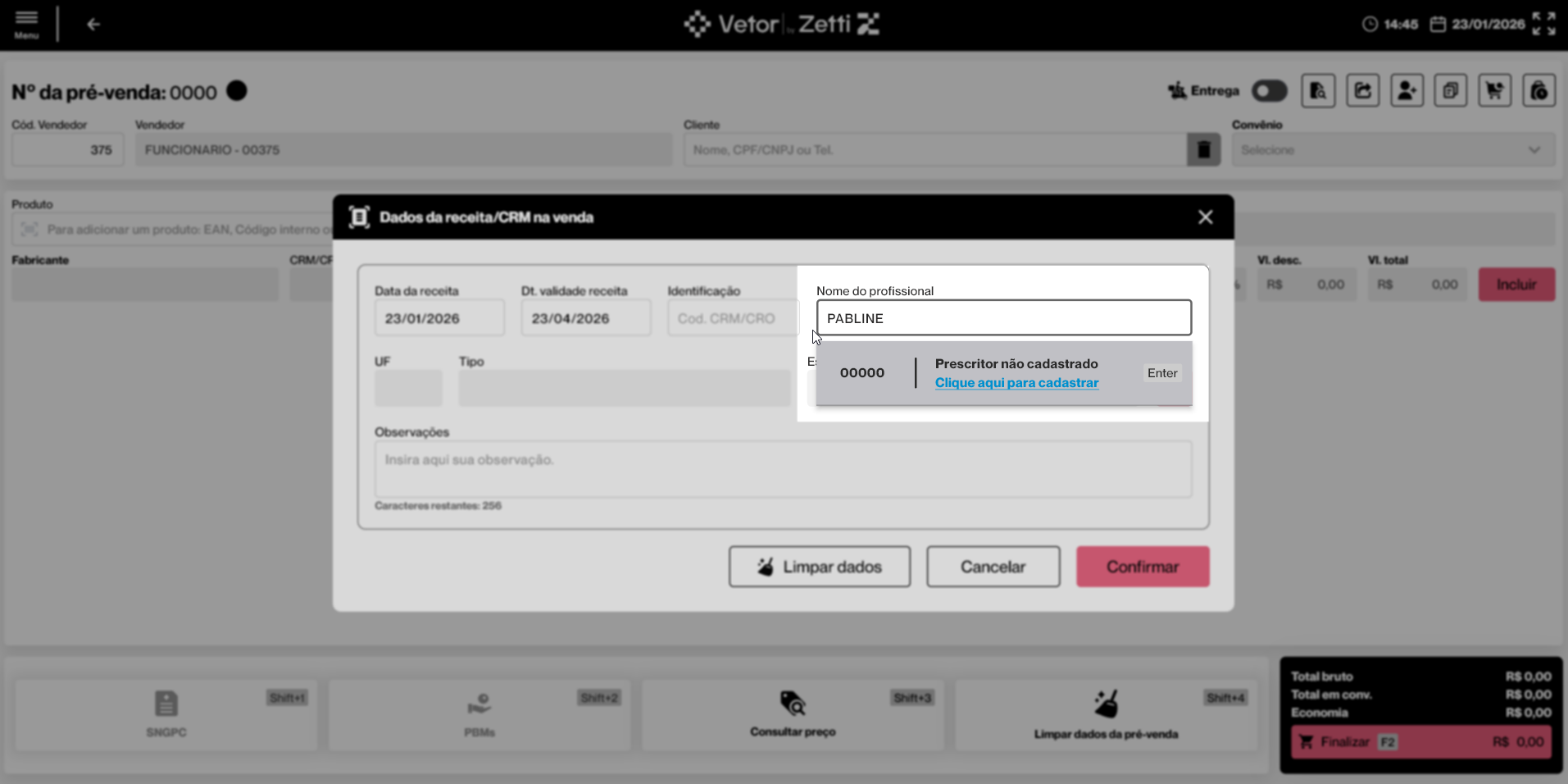
Task: Click the Data da receita date field
Action: click(x=439, y=318)
